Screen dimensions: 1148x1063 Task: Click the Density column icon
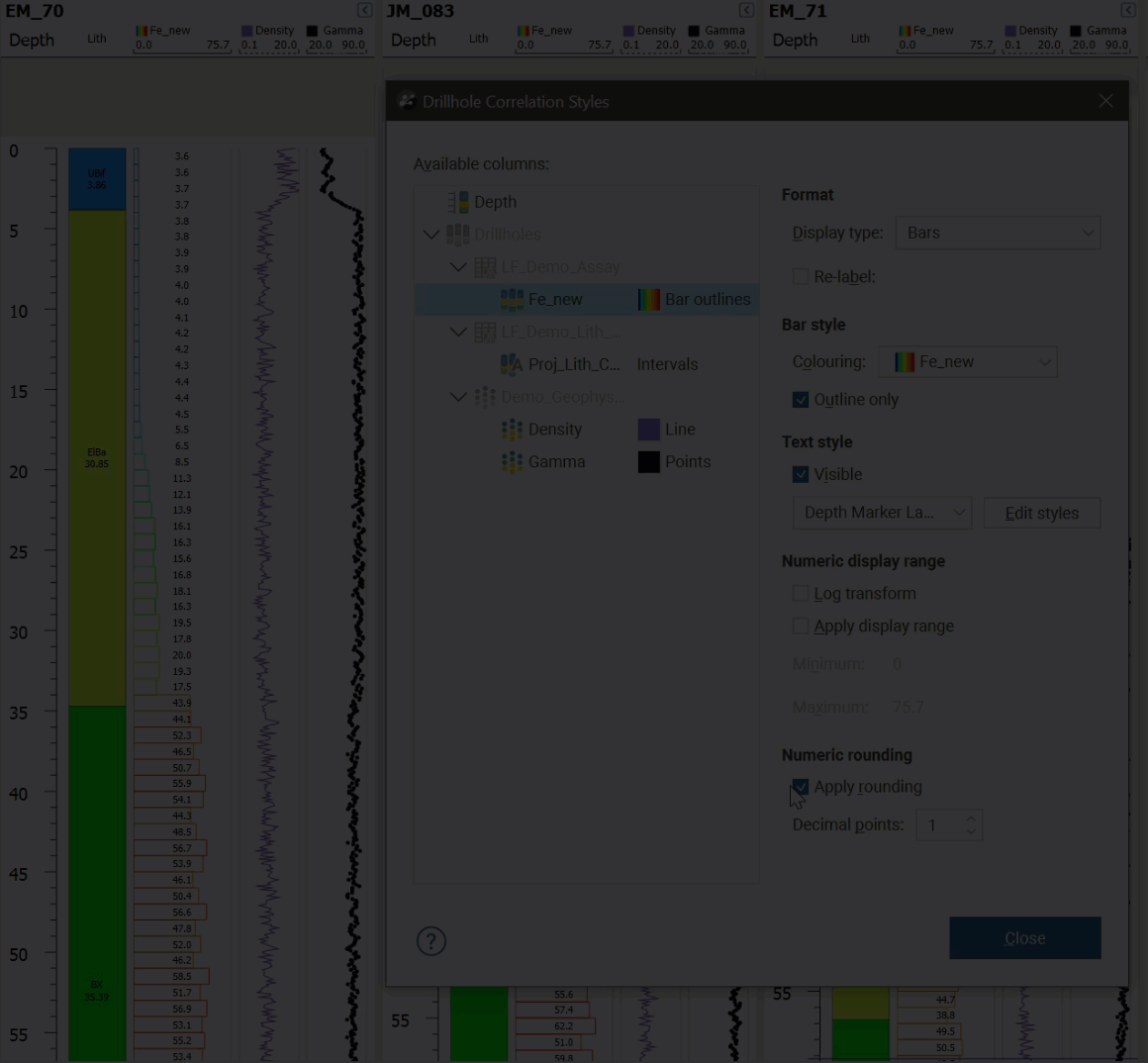[x=512, y=430]
